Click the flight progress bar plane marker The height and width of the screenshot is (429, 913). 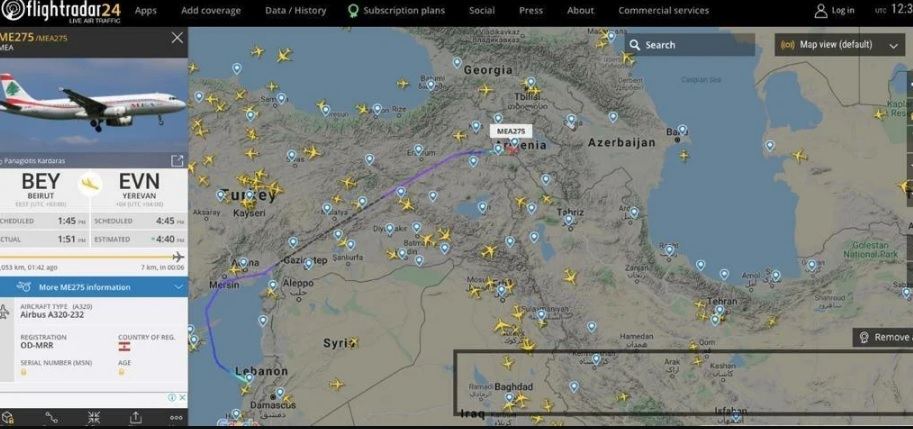coord(179,257)
